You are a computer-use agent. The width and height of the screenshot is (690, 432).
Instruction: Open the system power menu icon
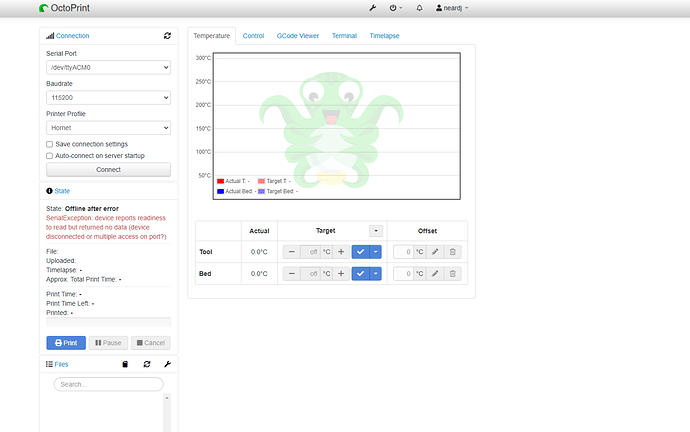(395, 8)
